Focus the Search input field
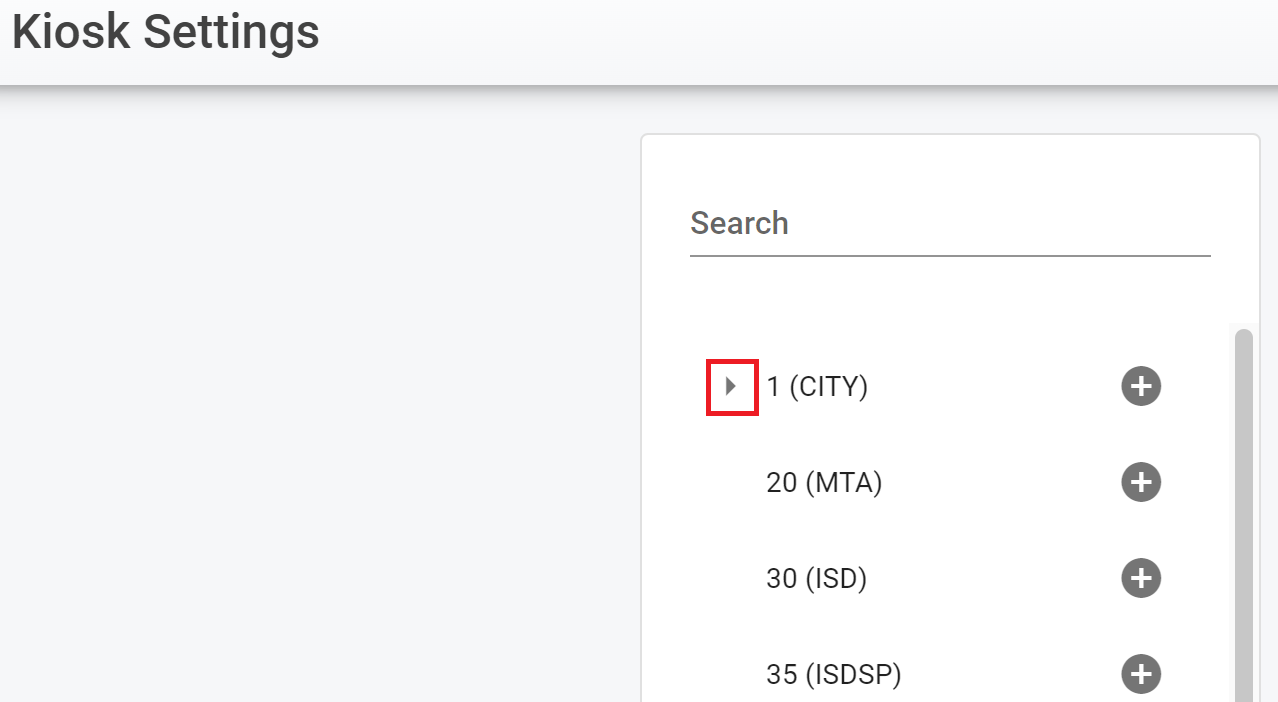 tap(949, 224)
